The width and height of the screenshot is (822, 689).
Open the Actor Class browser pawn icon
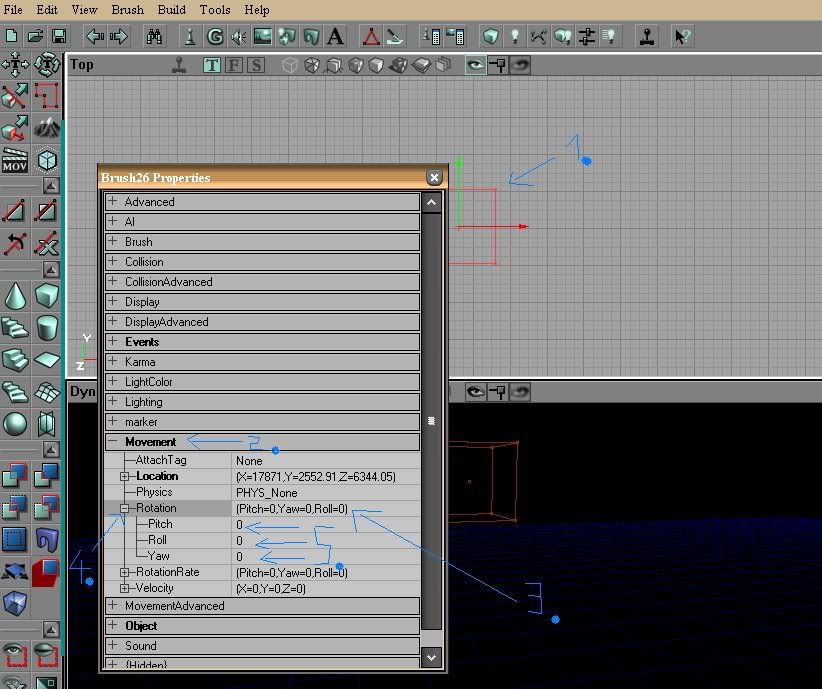[x=190, y=36]
